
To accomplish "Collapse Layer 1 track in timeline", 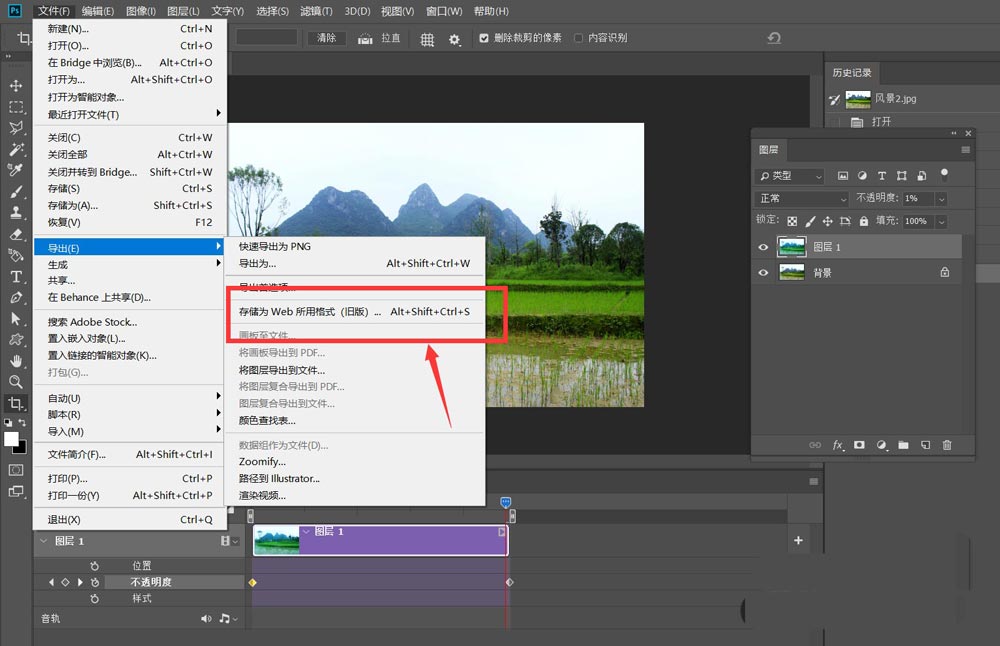I will (x=44, y=541).
